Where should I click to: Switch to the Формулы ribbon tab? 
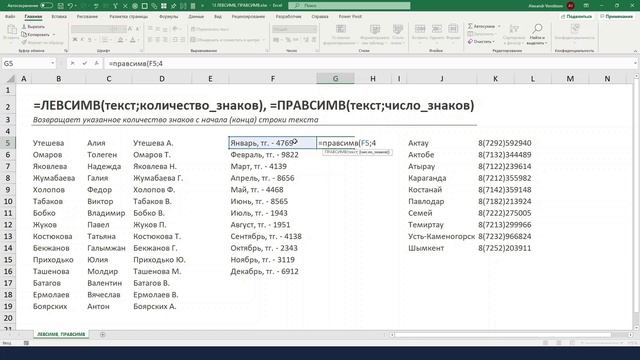pos(169,17)
